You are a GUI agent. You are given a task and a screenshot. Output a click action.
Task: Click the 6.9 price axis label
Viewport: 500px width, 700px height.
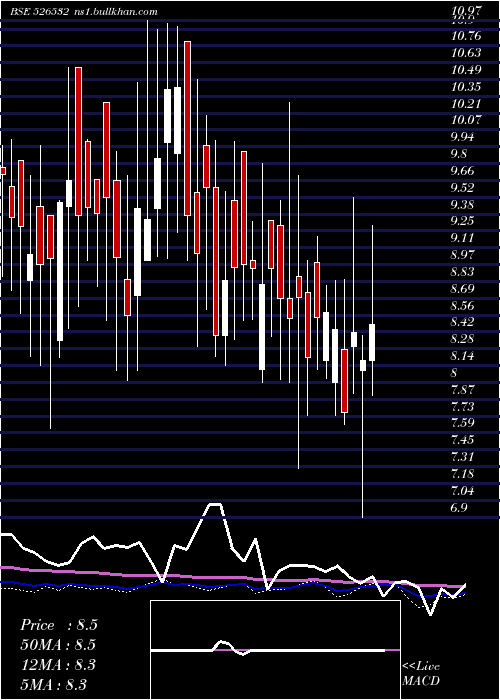(x=459, y=508)
